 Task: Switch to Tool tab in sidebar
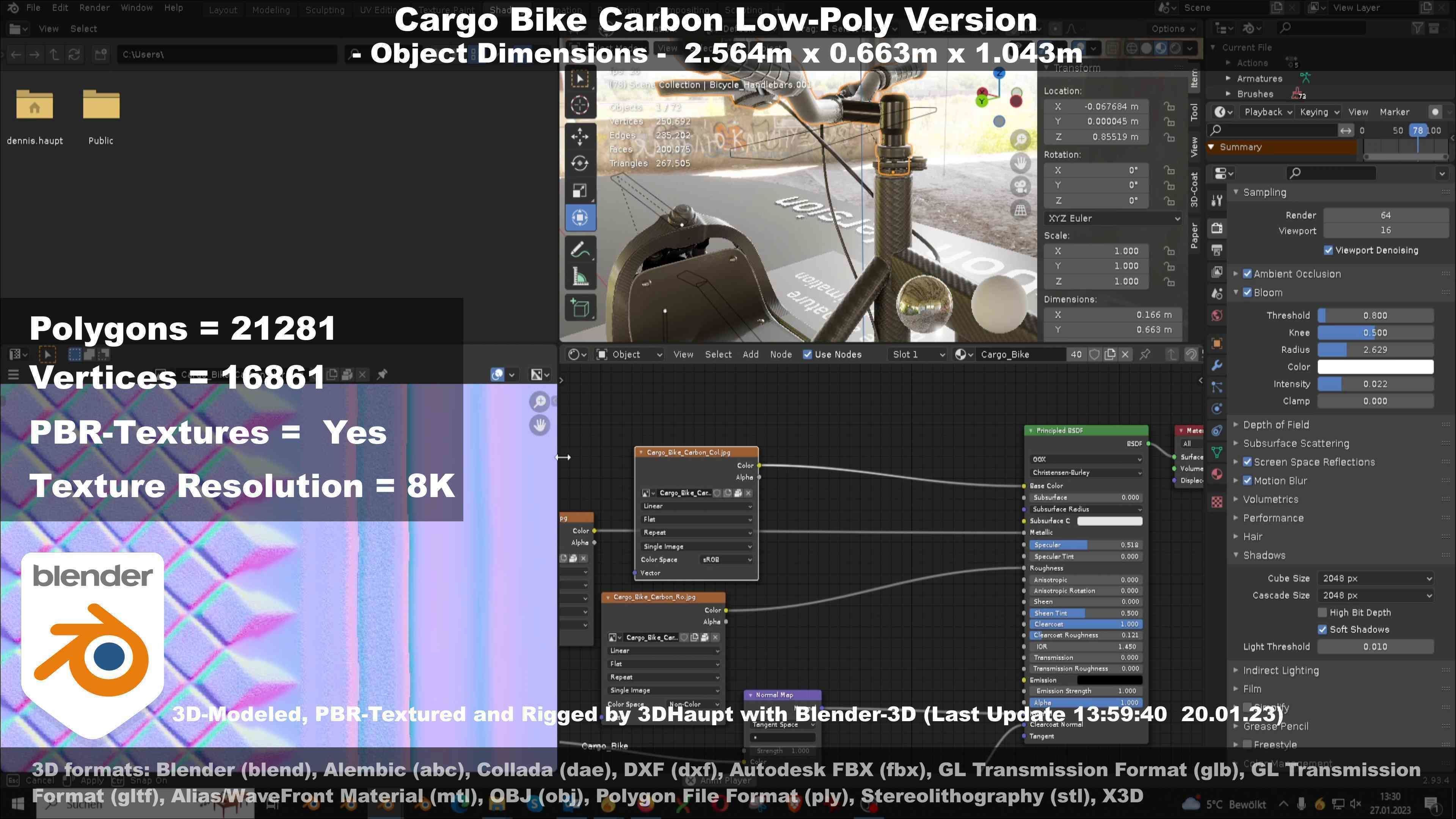point(1194,112)
